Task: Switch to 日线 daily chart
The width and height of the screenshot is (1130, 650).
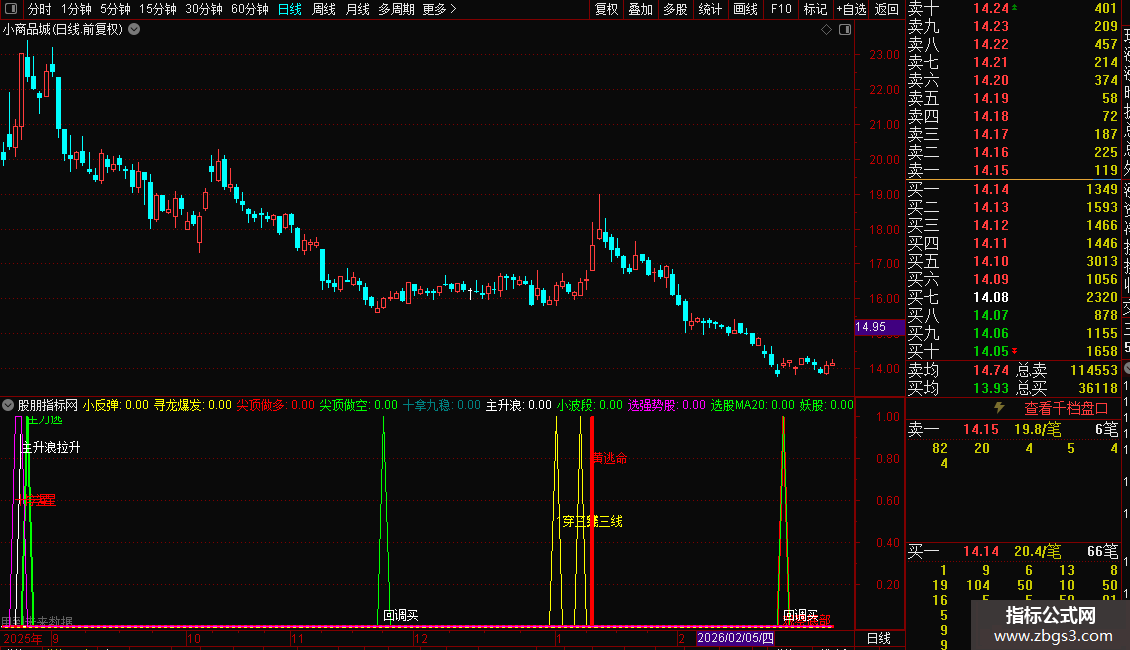Action: [x=290, y=9]
